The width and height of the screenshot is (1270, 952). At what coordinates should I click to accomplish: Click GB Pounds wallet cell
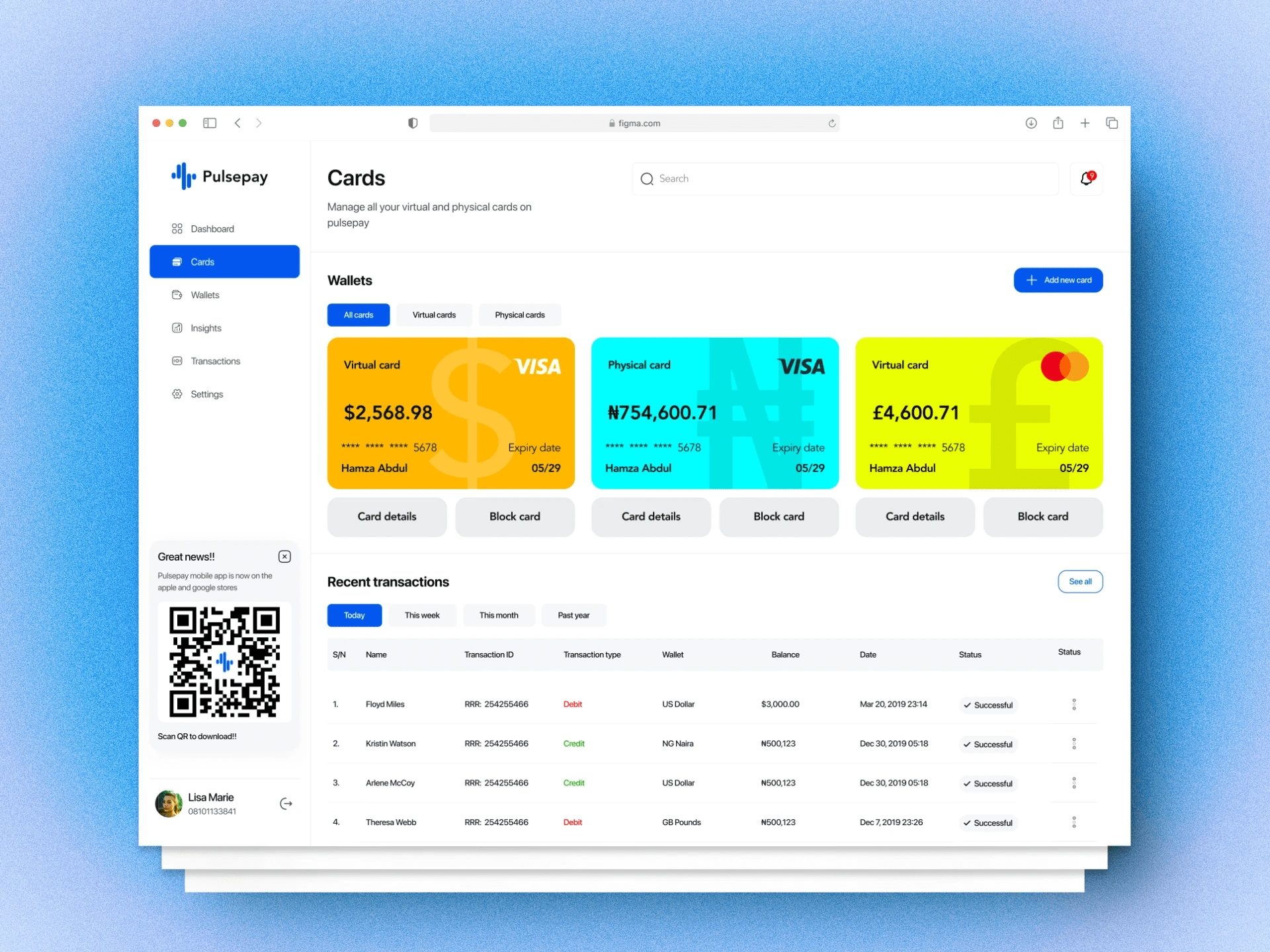tap(681, 822)
